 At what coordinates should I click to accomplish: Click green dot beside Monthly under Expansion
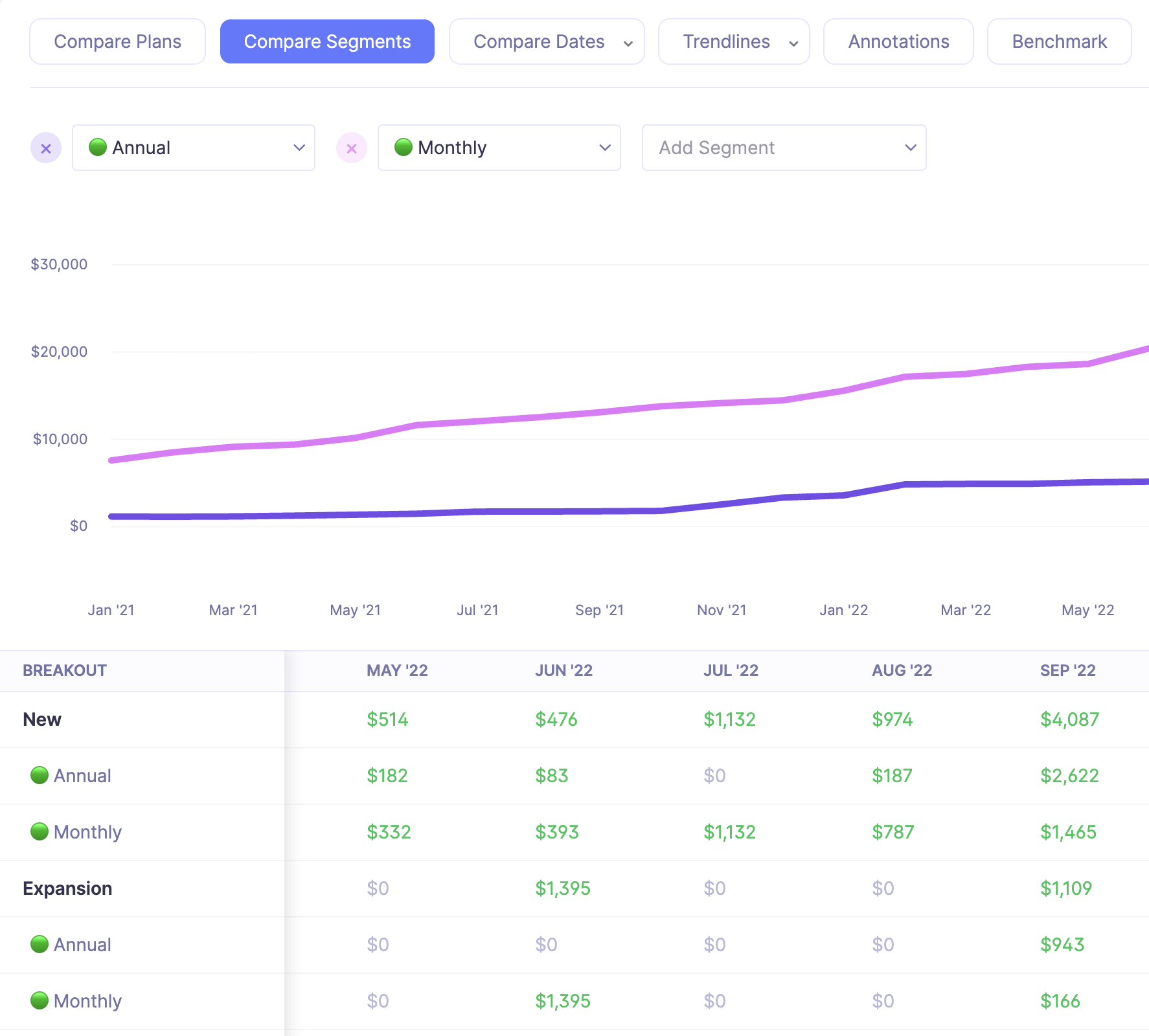[40, 1000]
